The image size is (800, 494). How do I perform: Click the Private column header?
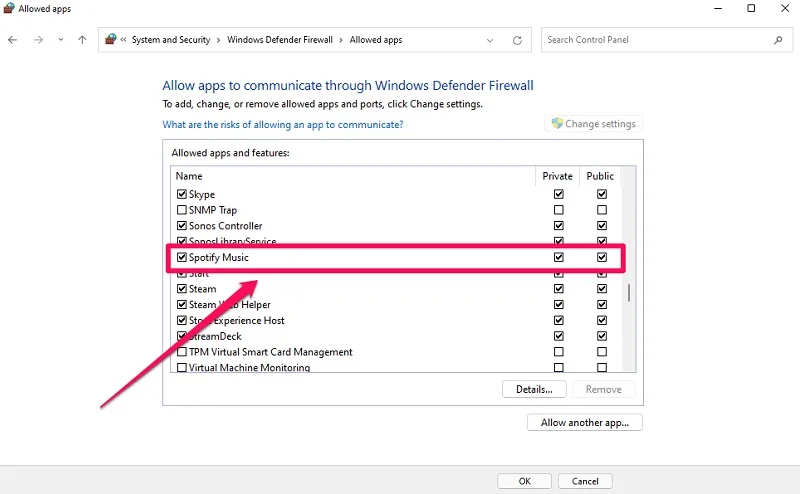click(557, 176)
